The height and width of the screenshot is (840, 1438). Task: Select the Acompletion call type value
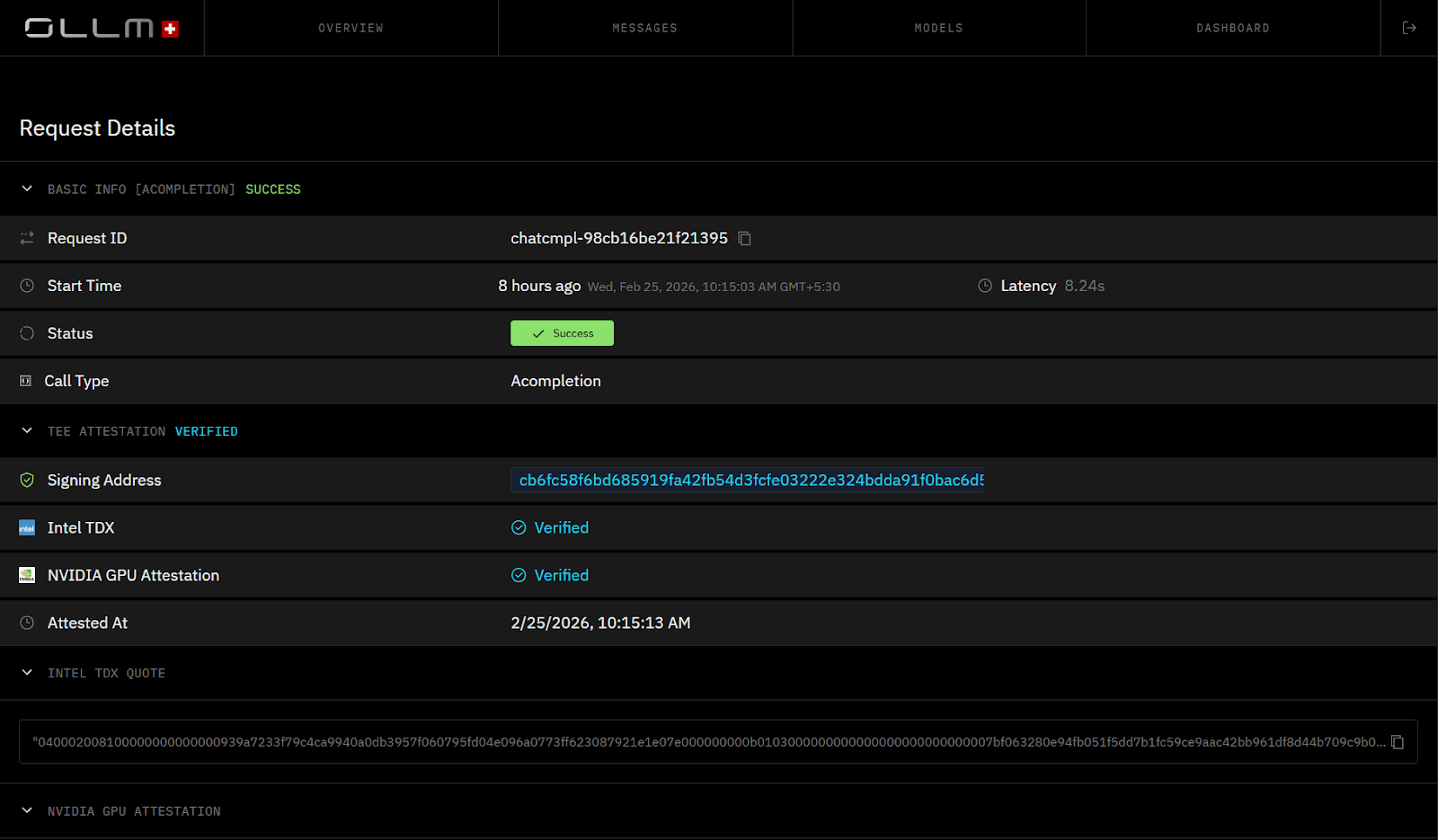pyautogui.click(x=555, y=381)
